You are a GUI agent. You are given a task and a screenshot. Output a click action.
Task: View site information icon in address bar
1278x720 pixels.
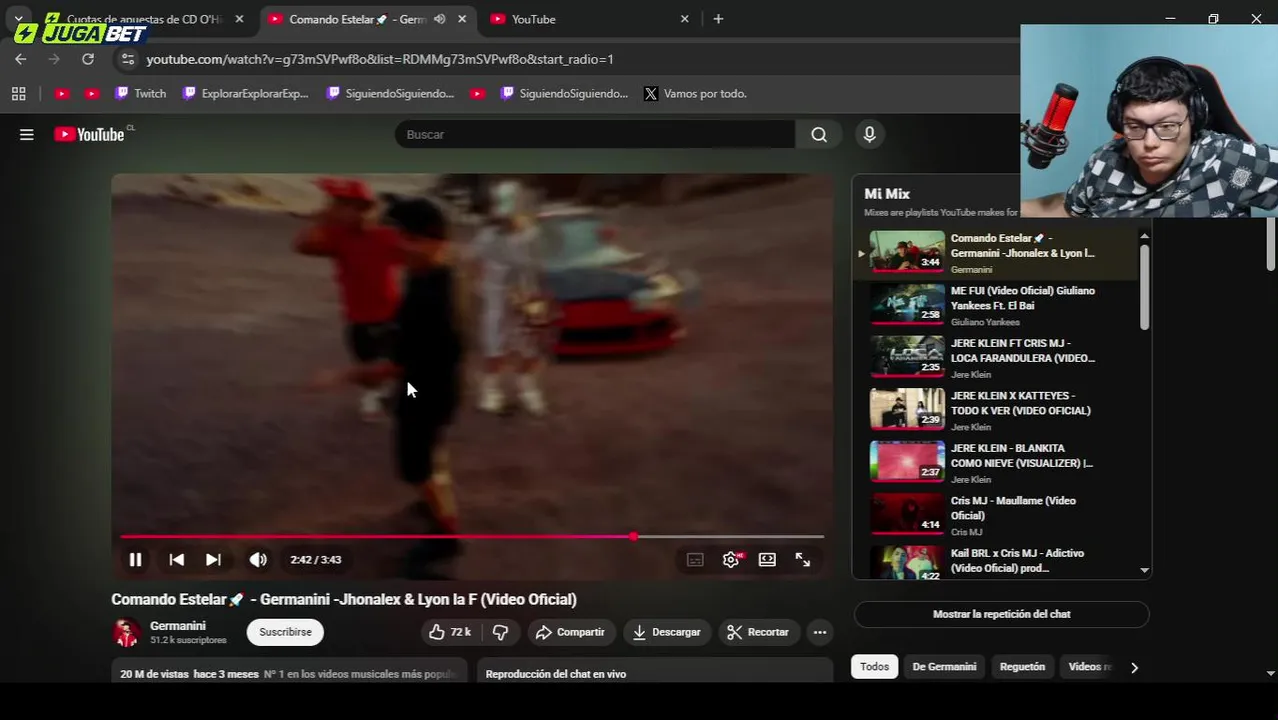127,59
